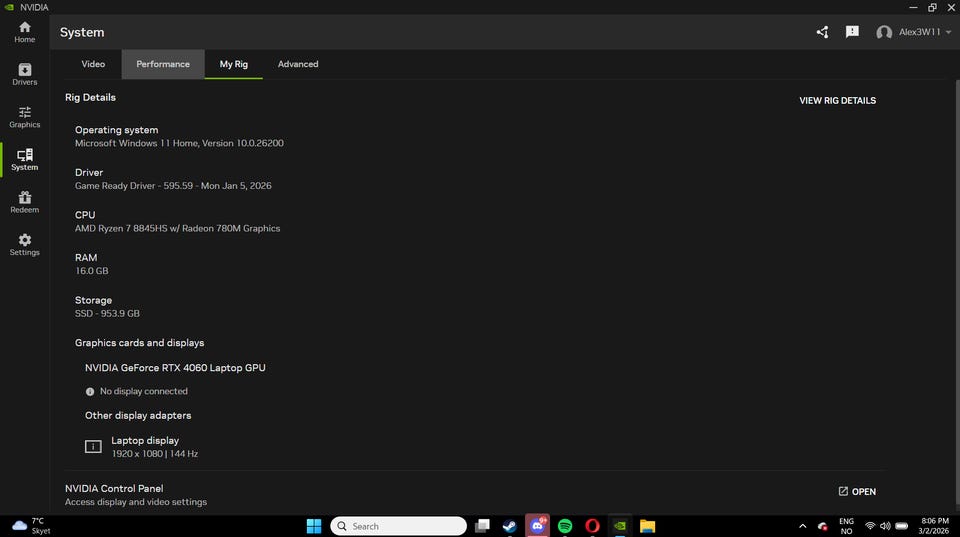Open the feedback notification icon
This screenshot has width=960, height=537.
[x=852, y=32]
